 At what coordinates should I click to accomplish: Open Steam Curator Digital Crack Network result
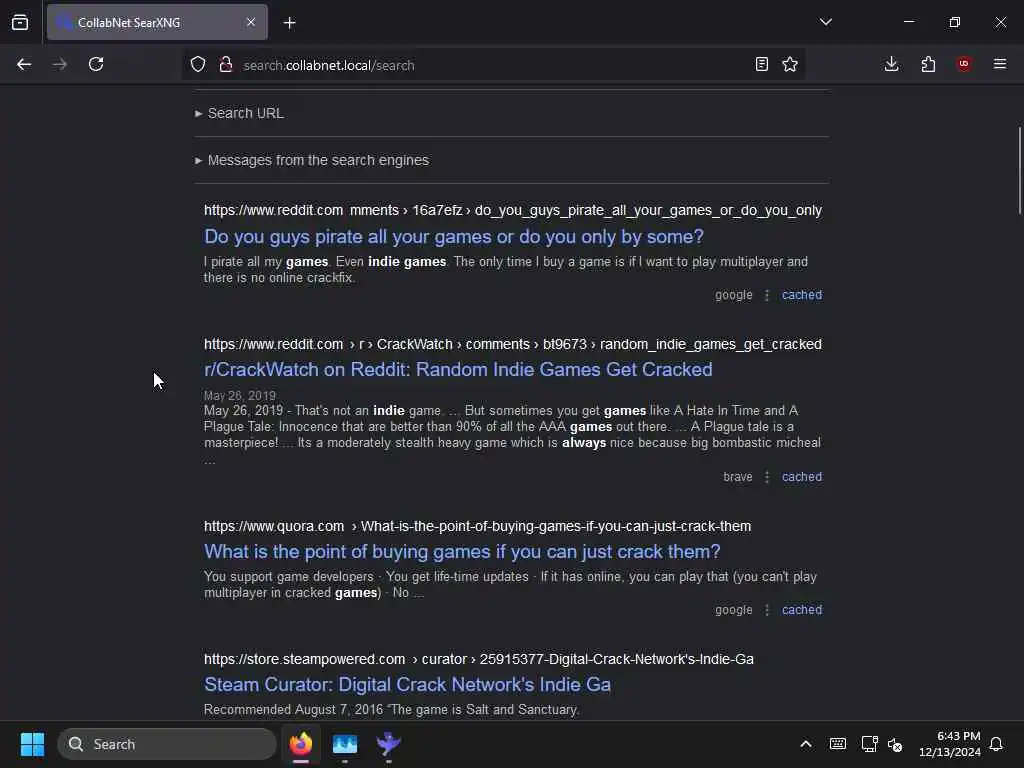tap(408, 684)
